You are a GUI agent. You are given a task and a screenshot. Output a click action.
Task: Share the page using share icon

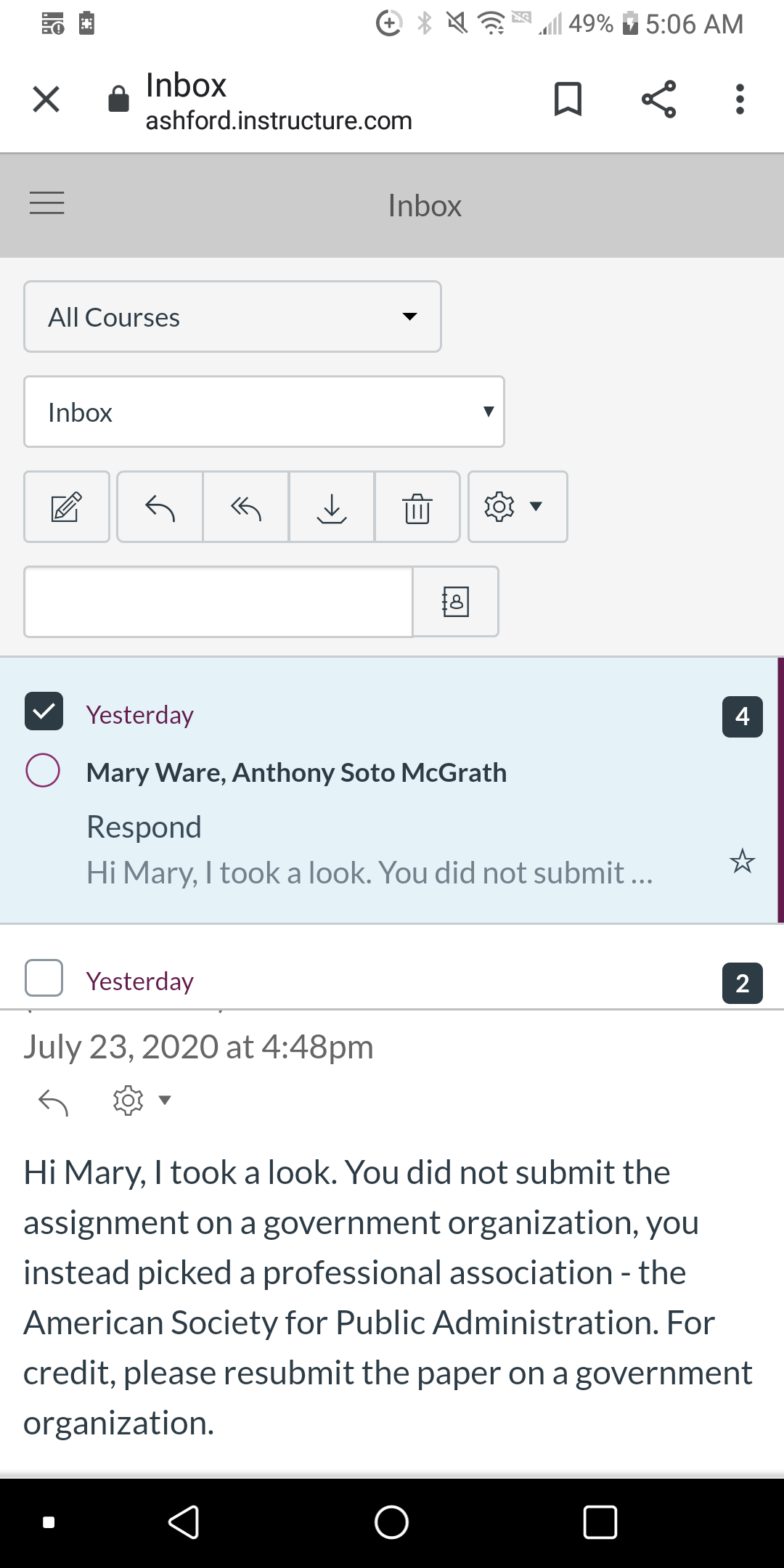pyautogui.click(x=658, y=99)
